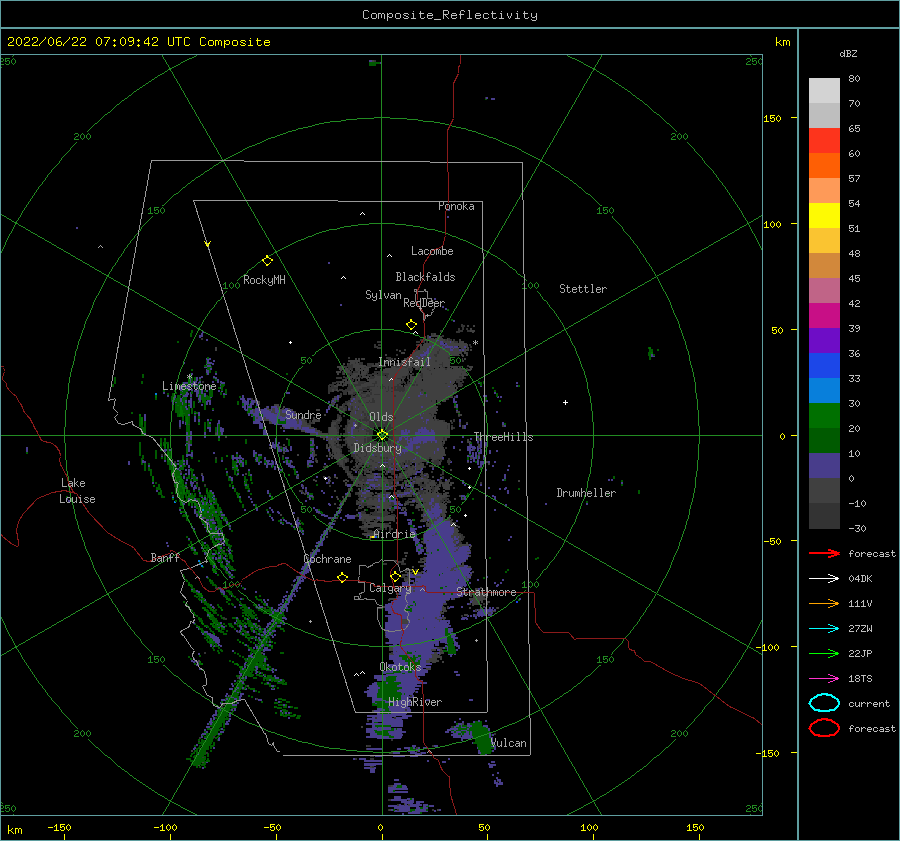Click the Limestone label

189,386
